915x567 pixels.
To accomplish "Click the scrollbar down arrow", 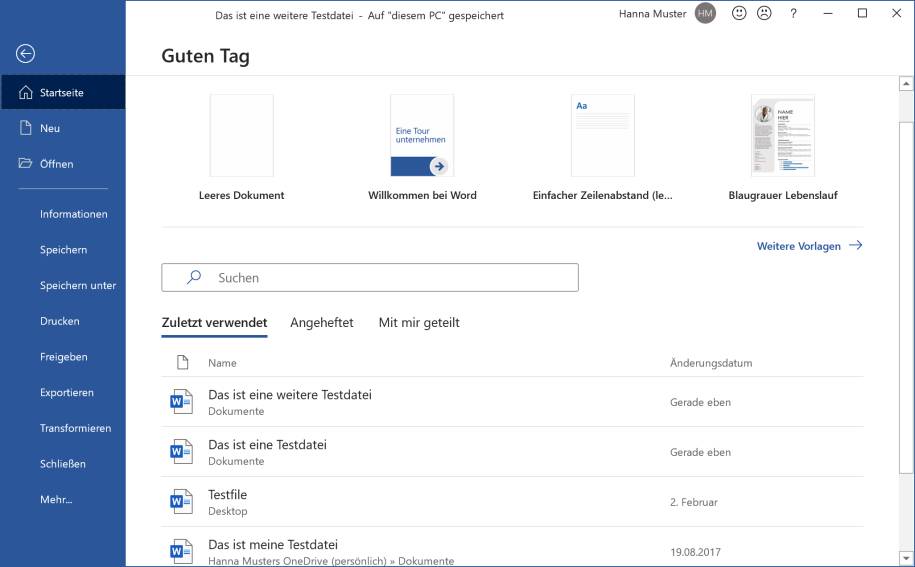I will pyautogui.click(x=906, y=558).
